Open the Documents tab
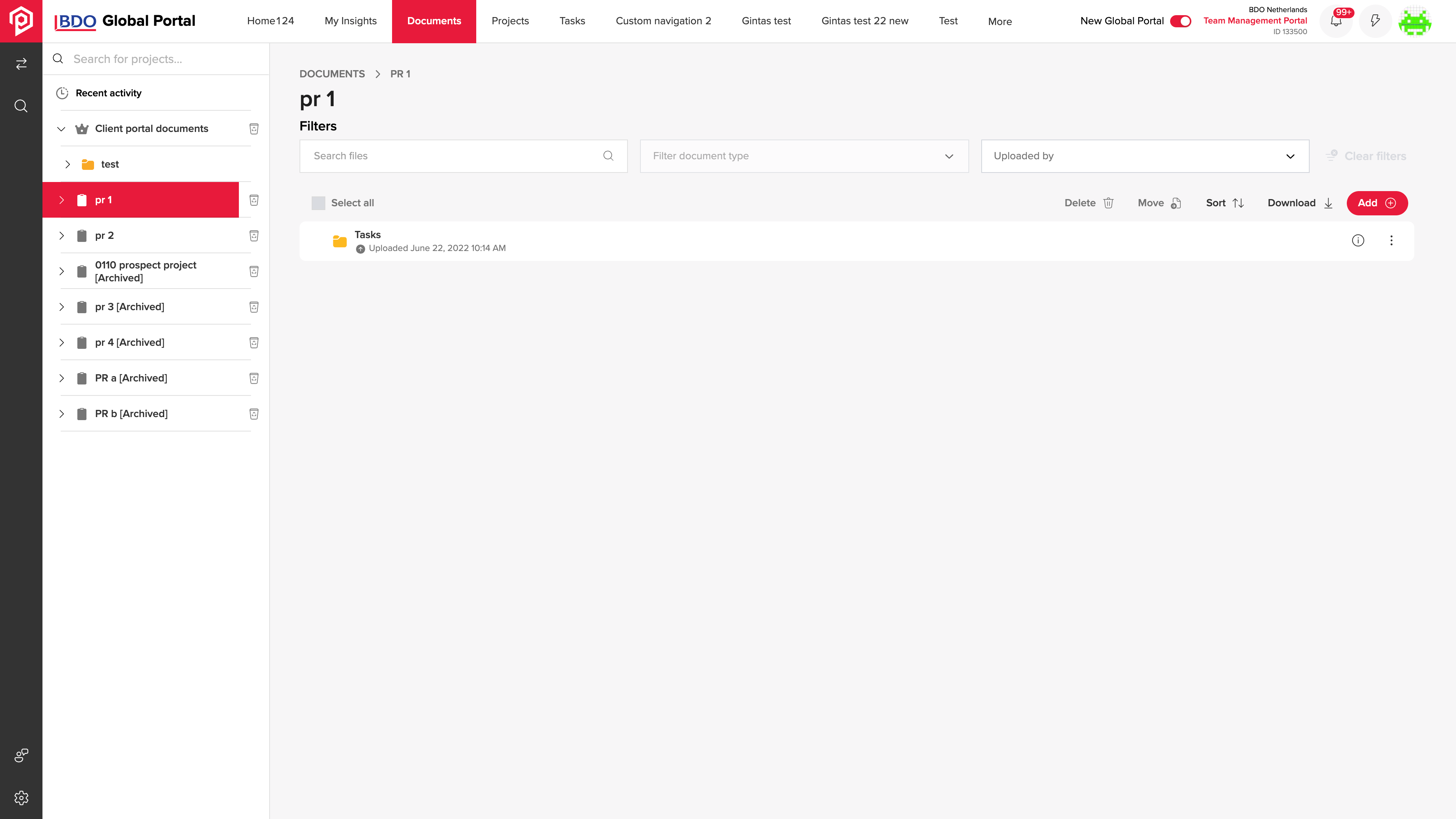Image resolution: width=1456 pixels, height=819 pixels. pyautogui.click(x=434, y=21)
